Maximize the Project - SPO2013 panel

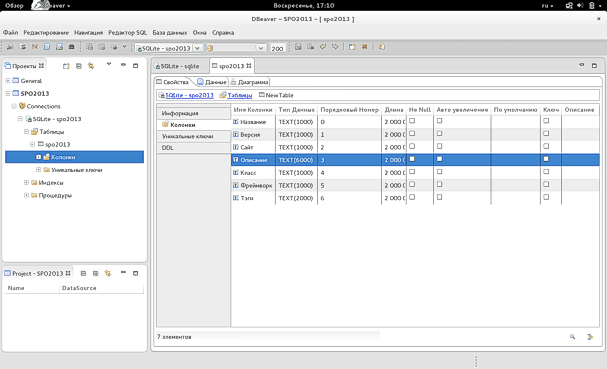pyautogui.click(x=135, y=273)
